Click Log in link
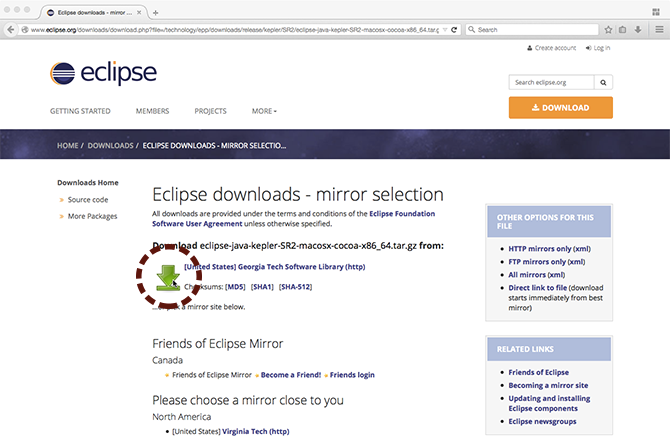The width and height of the screenshot is (670, 437). pyautogui.click(x=598, y=48)
